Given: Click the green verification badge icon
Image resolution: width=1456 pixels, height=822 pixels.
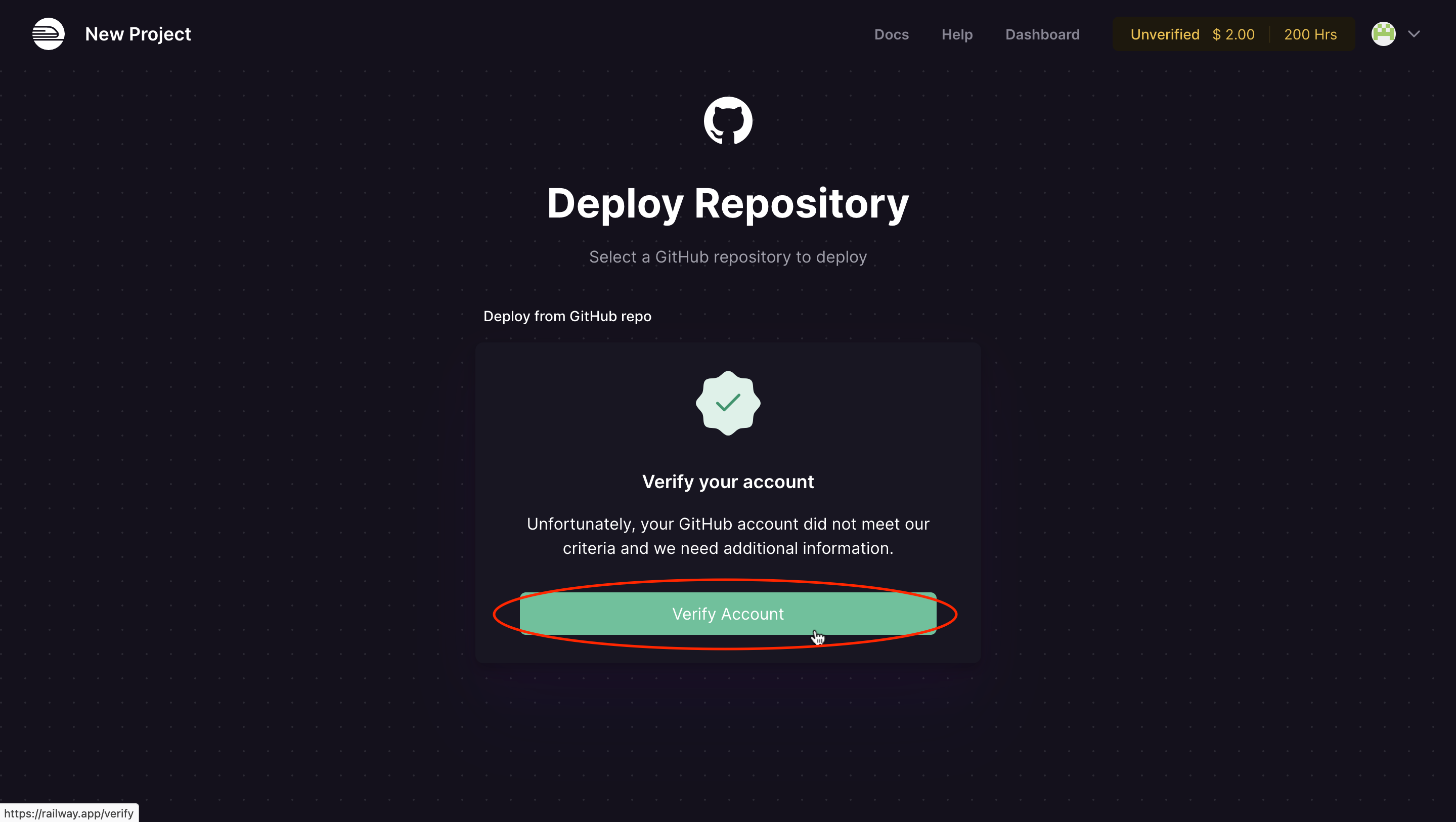Looking at the screenshot, I should 727,403.
